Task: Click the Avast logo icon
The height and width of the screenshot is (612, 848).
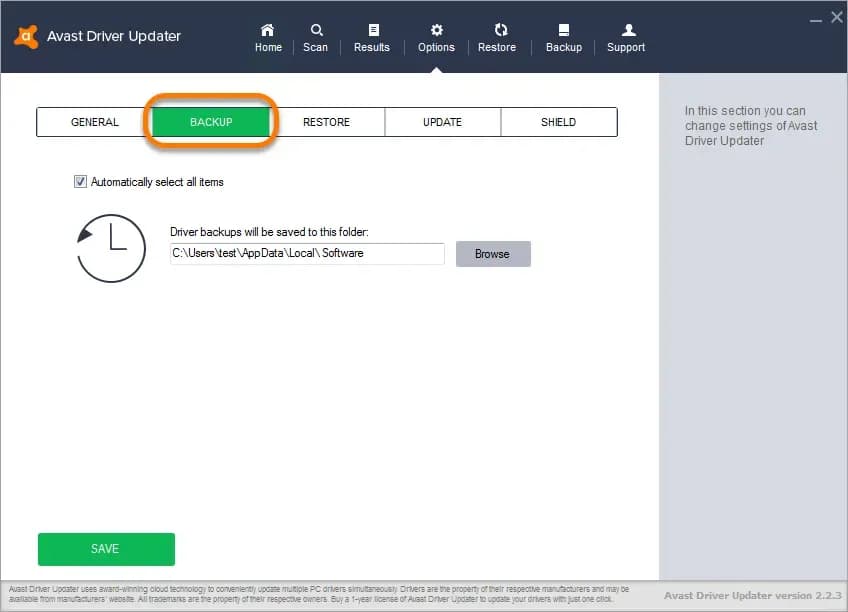Action: pyautogui.click(x=26, y=37)
